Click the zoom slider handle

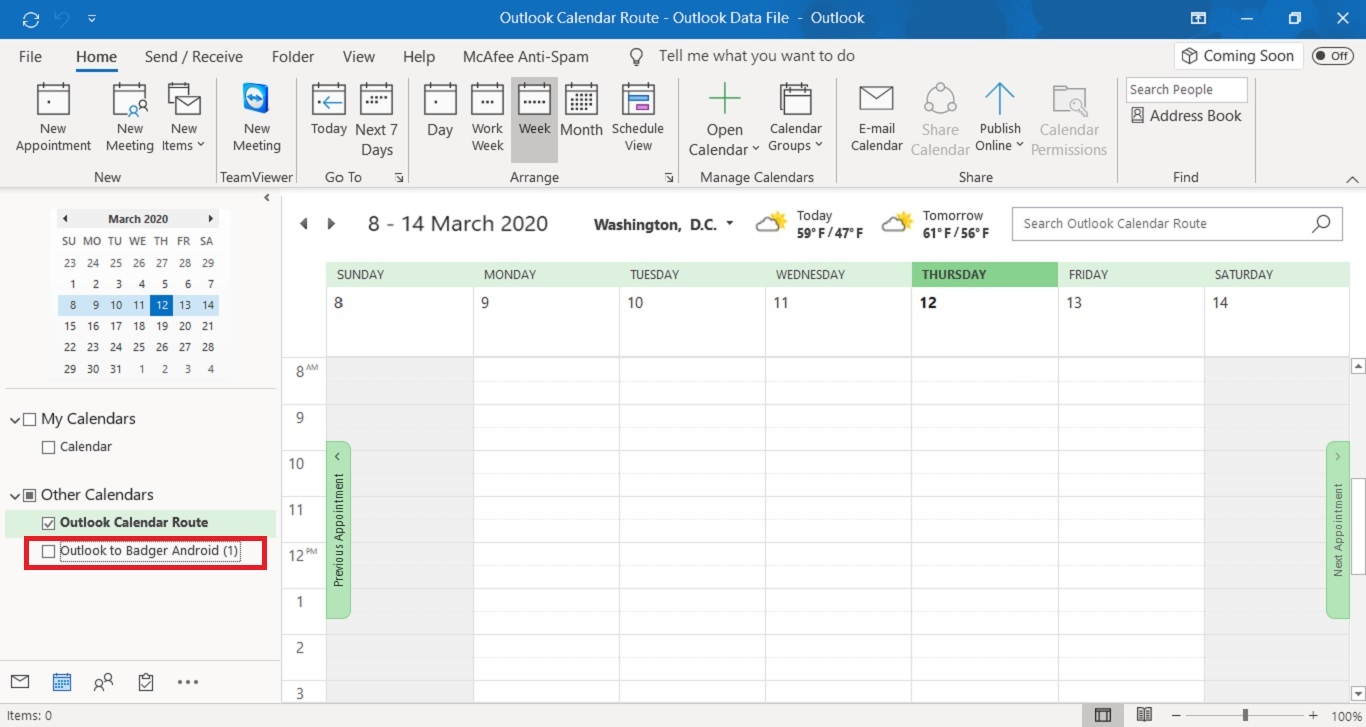(1245, 715)
